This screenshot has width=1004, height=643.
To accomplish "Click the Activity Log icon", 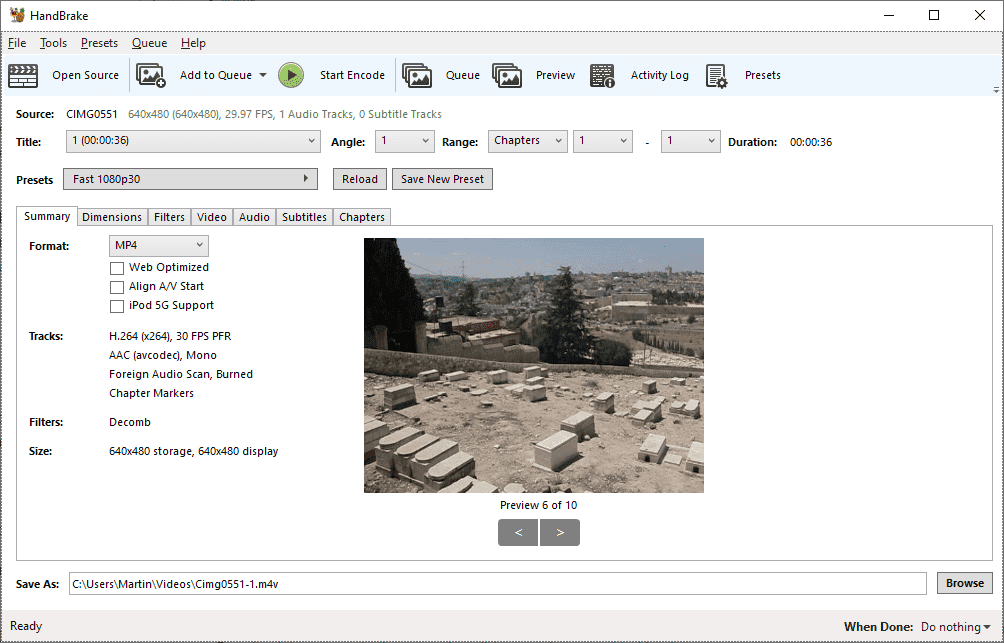I will pos(602,76).
